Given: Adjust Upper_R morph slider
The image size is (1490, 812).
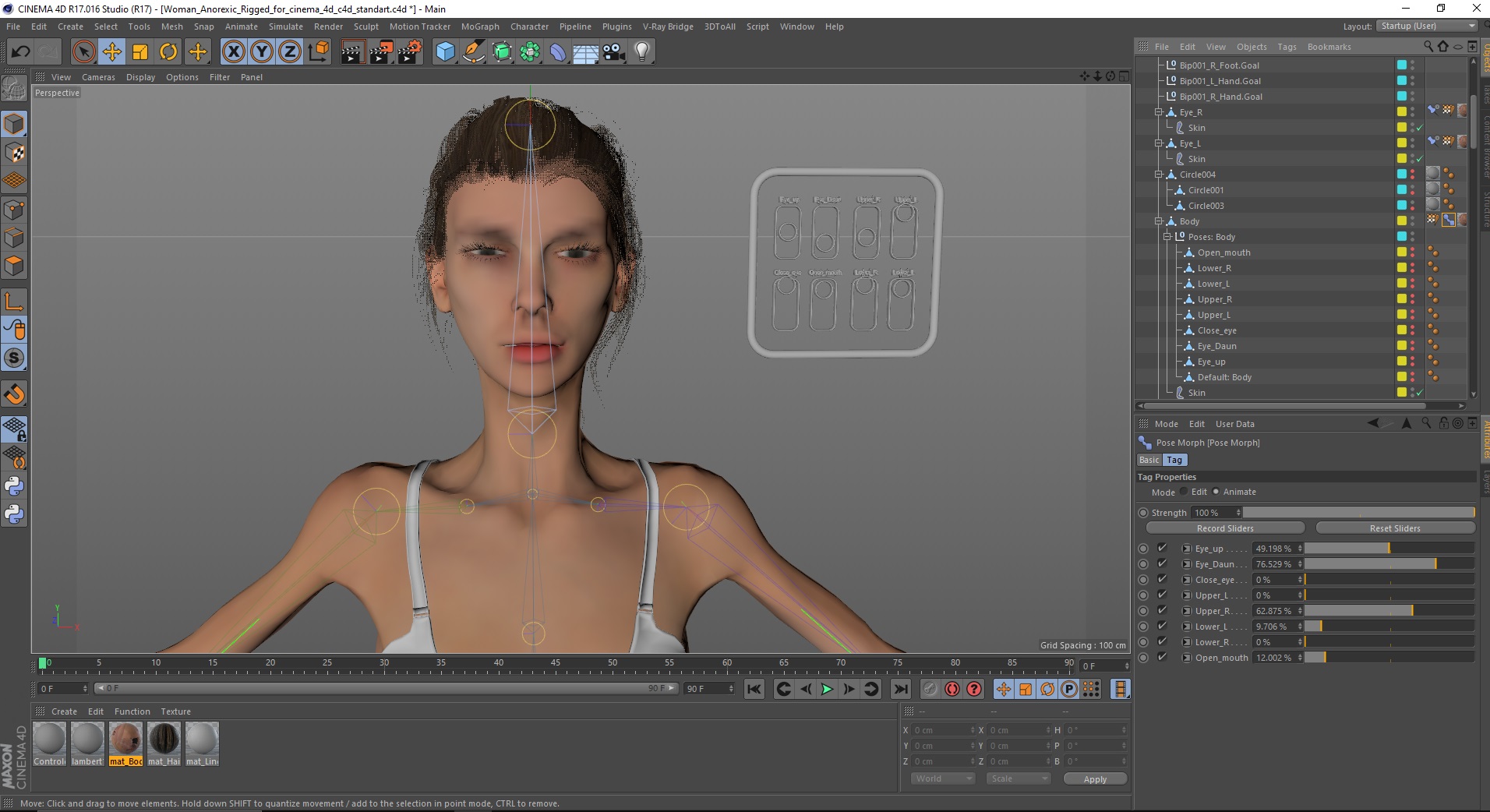Looking at the screenshot, I should click(1389, 611).
